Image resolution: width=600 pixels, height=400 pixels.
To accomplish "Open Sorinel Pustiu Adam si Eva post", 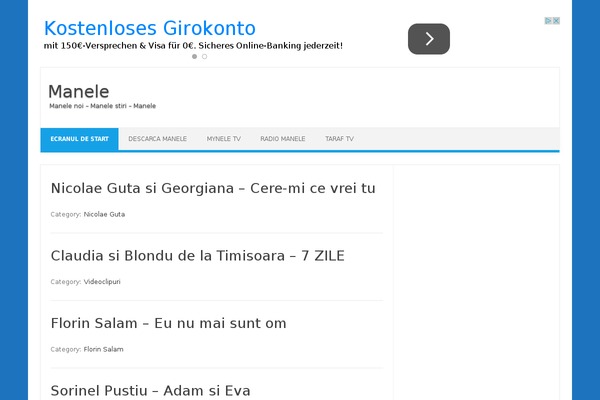I will [150, 390].
